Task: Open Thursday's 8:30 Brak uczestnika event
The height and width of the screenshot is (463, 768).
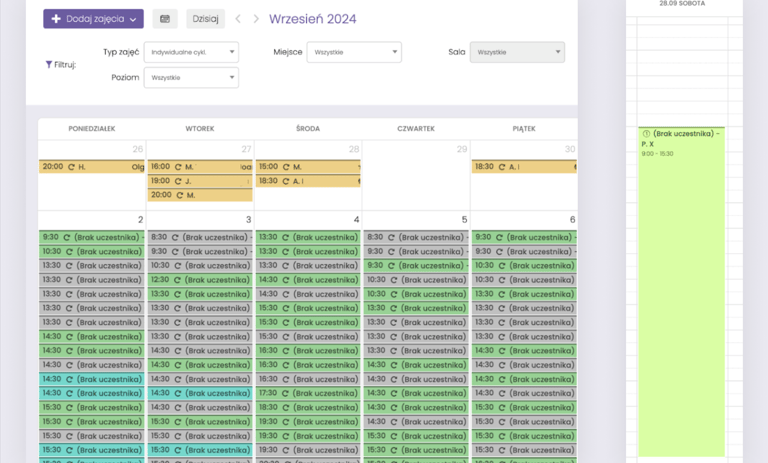Action: (416, 237)
